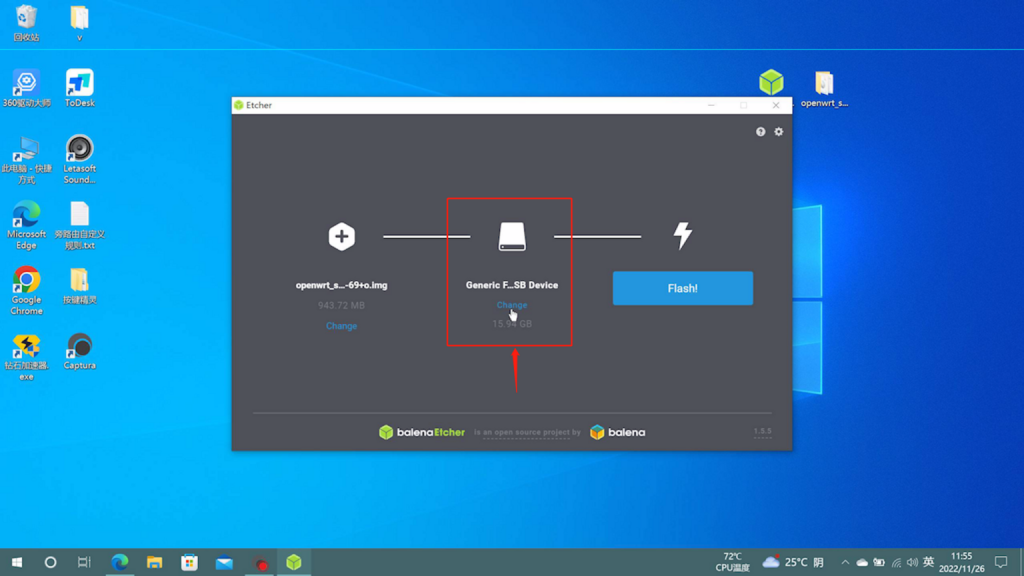The width and height of the screenshot is (1024, 576).
Task: Click the balenaEtcher logo in footer
Action: (422, 432)
